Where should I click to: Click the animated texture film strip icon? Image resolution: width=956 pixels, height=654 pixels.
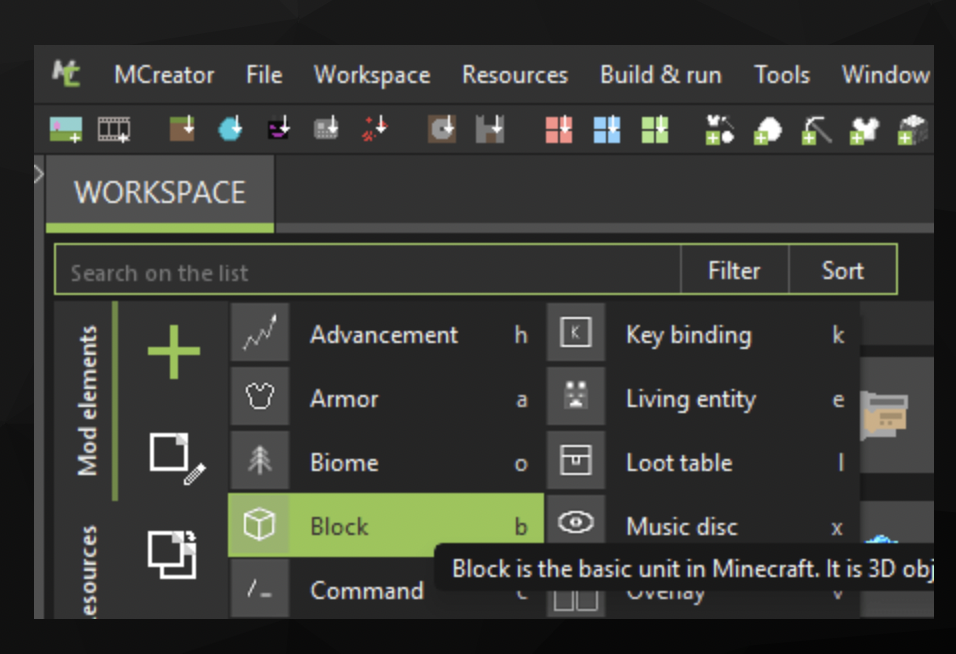114,129
